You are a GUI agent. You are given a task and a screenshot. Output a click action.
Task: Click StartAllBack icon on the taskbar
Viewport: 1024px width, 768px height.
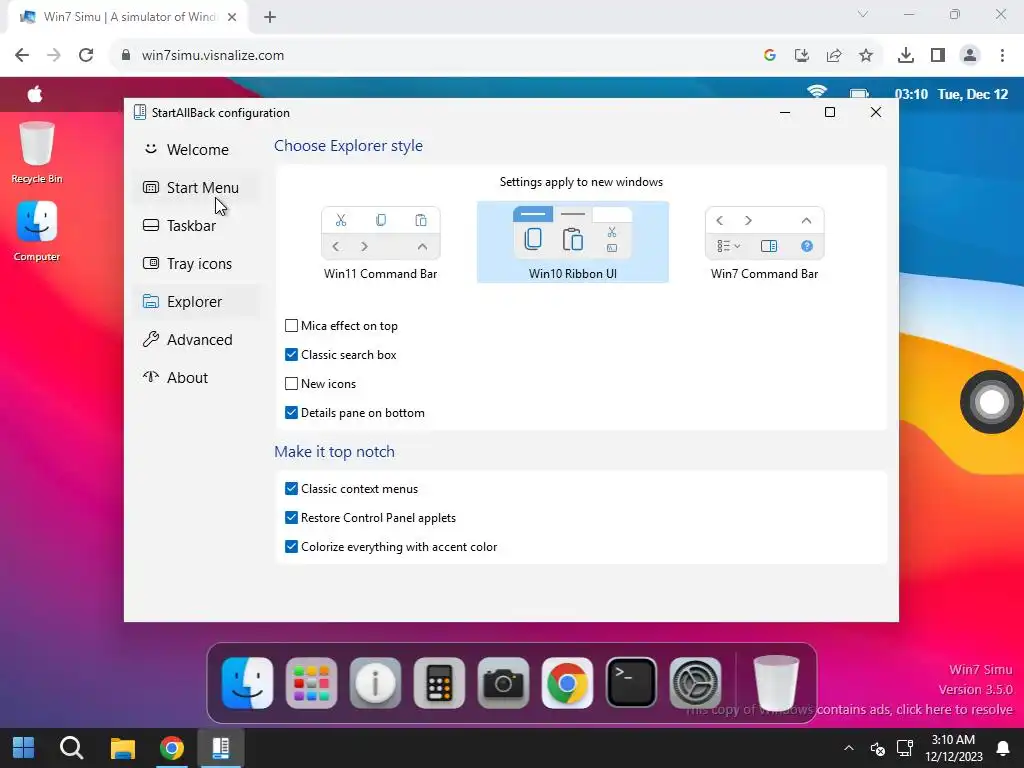pos(221,748)
